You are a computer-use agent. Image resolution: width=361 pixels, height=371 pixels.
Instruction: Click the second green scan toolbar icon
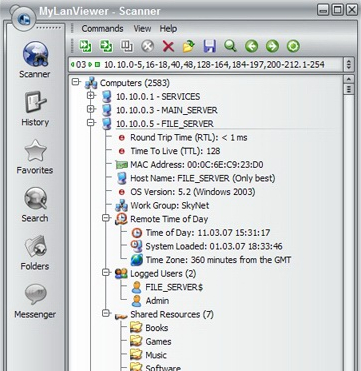click(106, 46)
